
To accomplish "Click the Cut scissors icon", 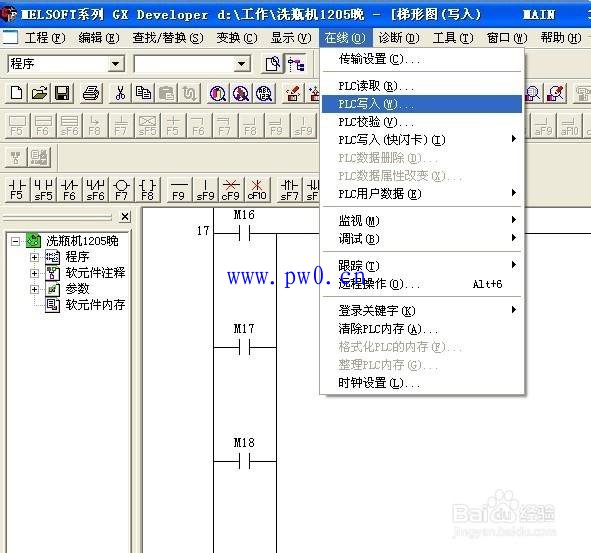I will pos(120,93).
